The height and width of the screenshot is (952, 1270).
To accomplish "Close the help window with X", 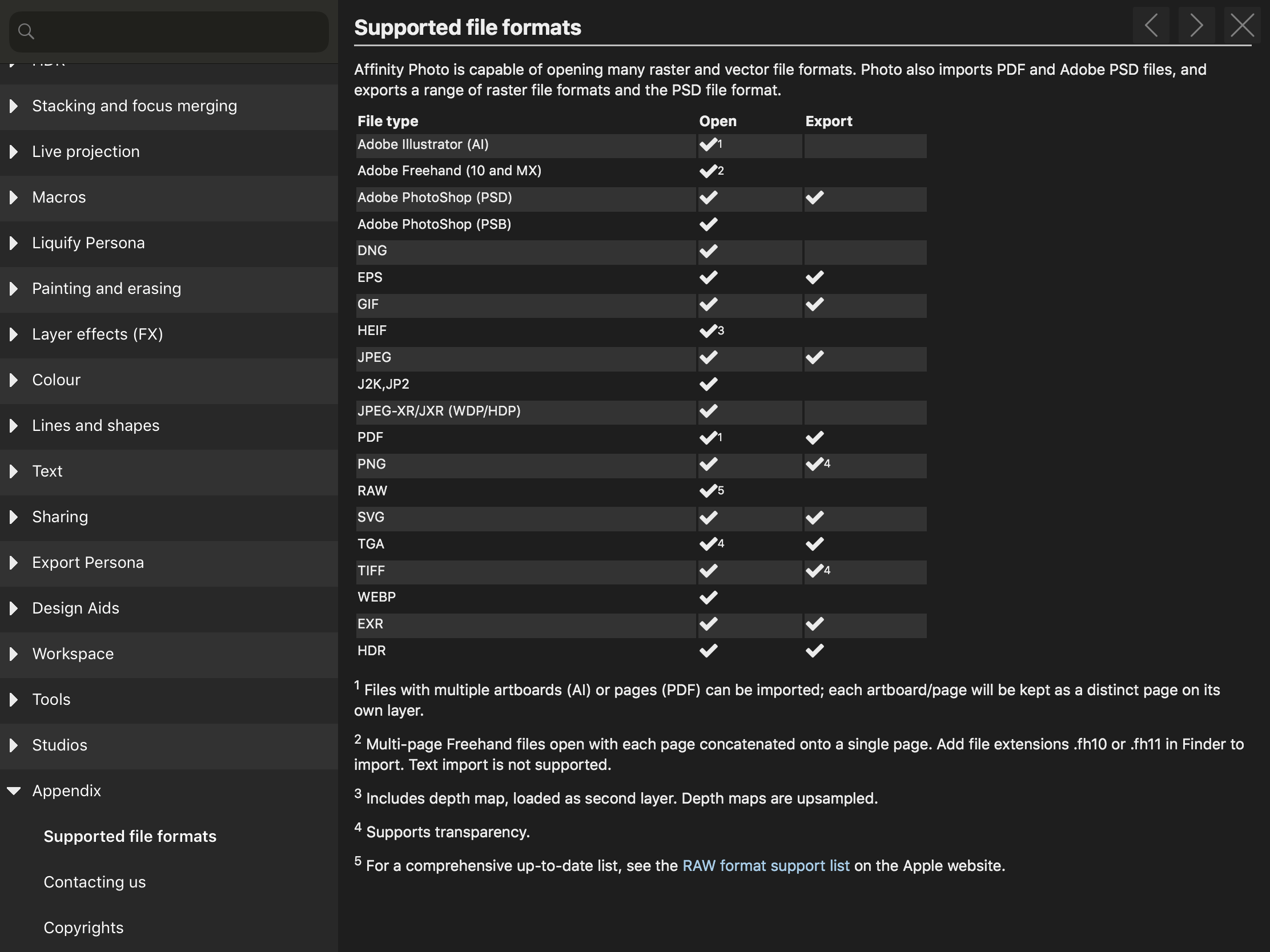I will [x=1243, y=25].
